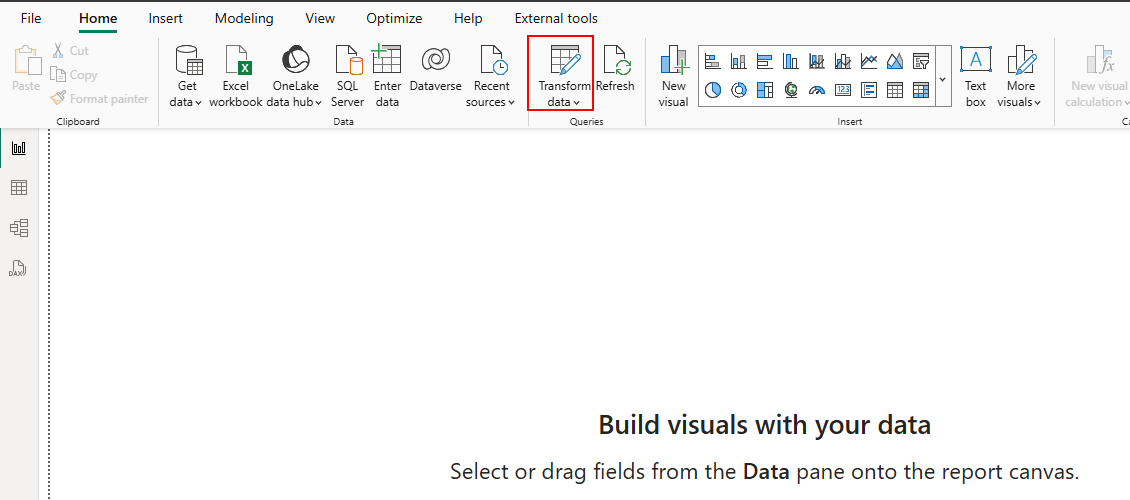Viewport: 1130px width, 500px height.
Task: Open Model view from left sidebar
Action: point(19,228)
